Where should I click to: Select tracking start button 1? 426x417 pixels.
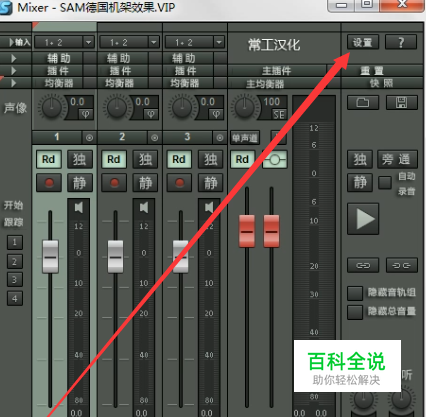[x=15, y=242]
